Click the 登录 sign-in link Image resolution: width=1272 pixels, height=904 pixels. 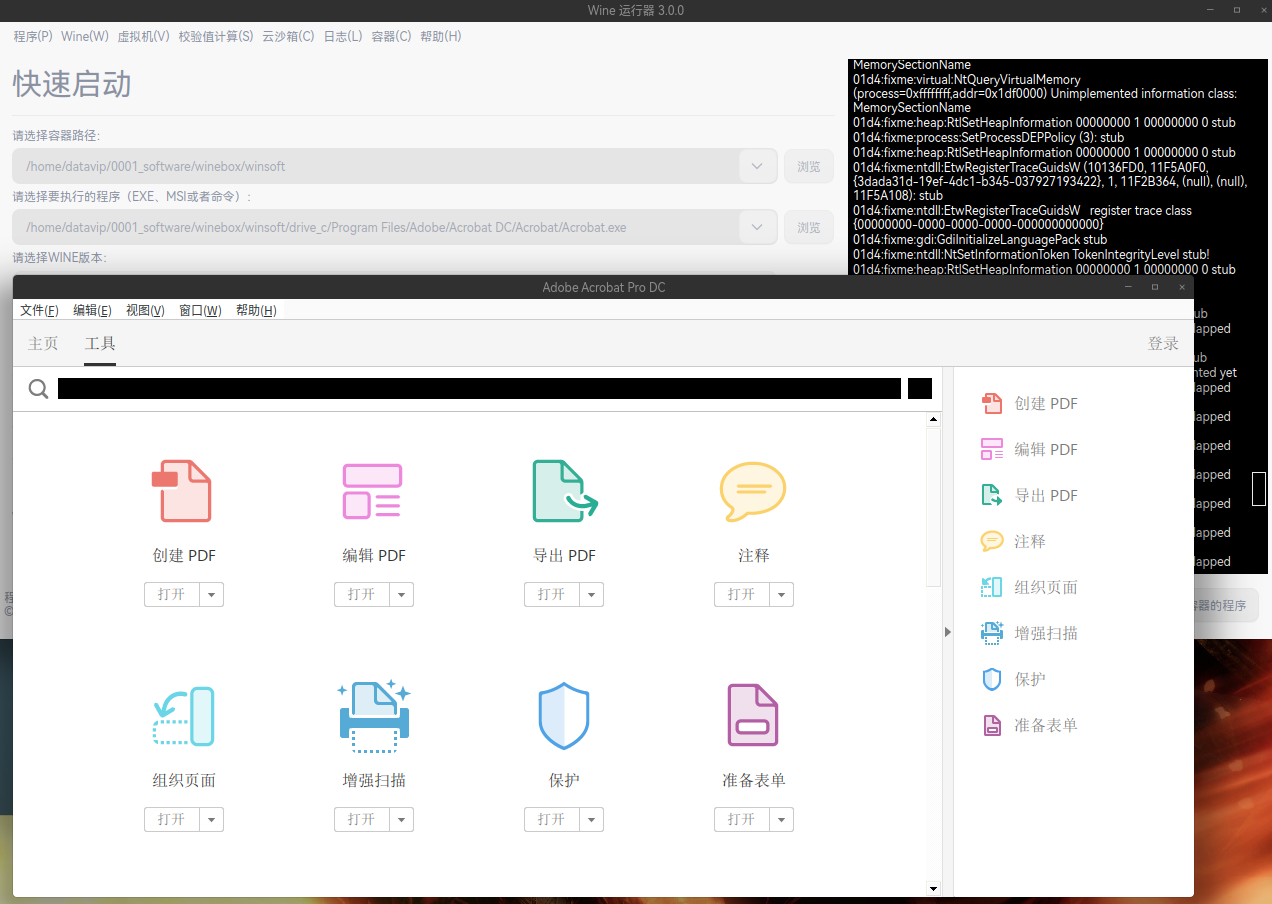click(1163, 344)
